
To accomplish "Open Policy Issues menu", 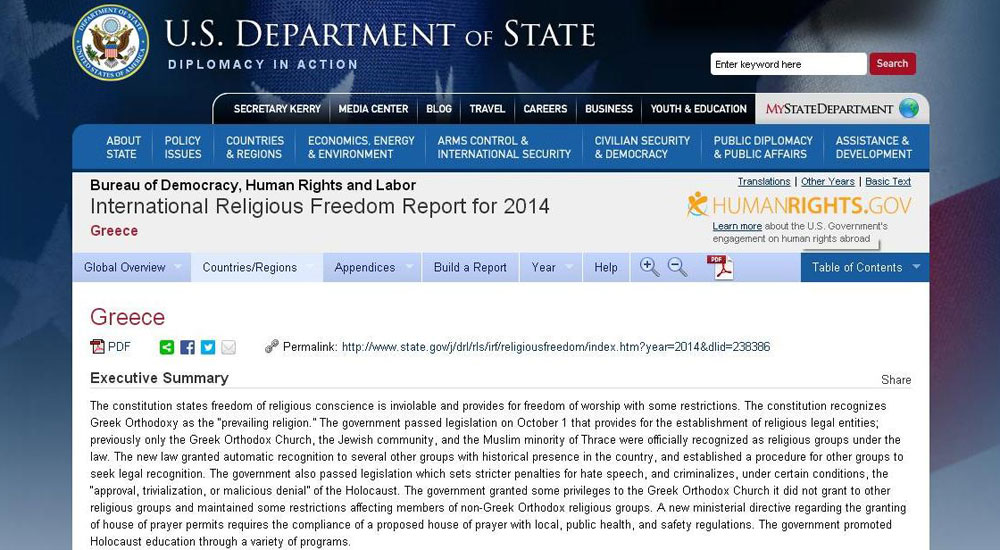I will point(182,147).
